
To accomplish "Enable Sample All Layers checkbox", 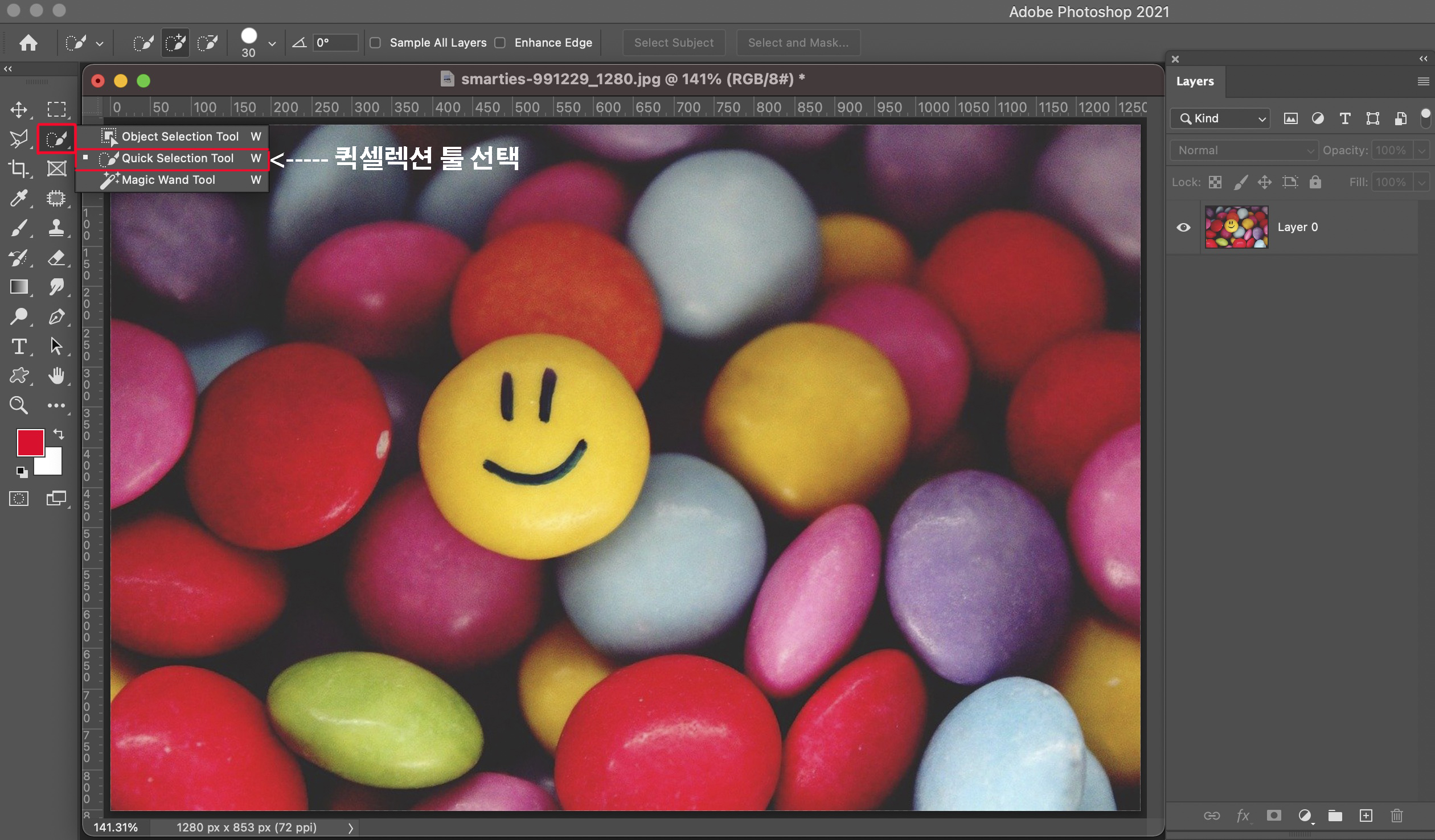I will tap(375, 43).
